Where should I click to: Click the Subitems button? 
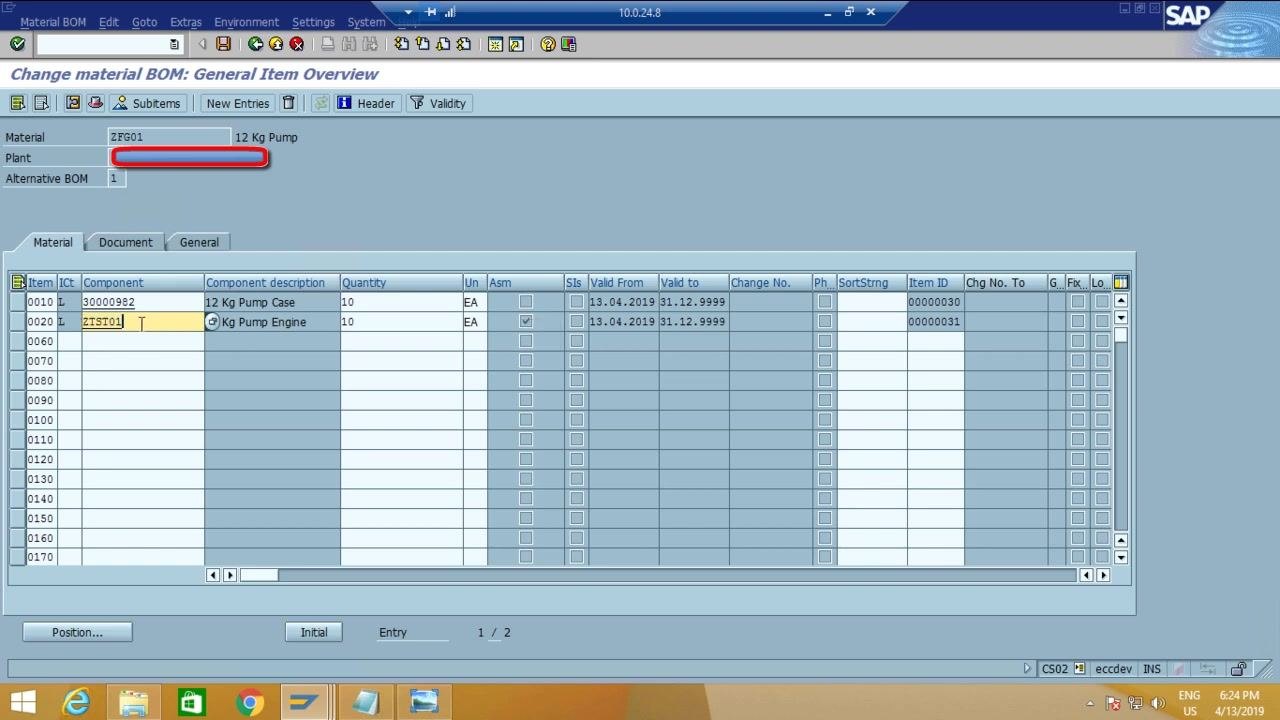147,103
